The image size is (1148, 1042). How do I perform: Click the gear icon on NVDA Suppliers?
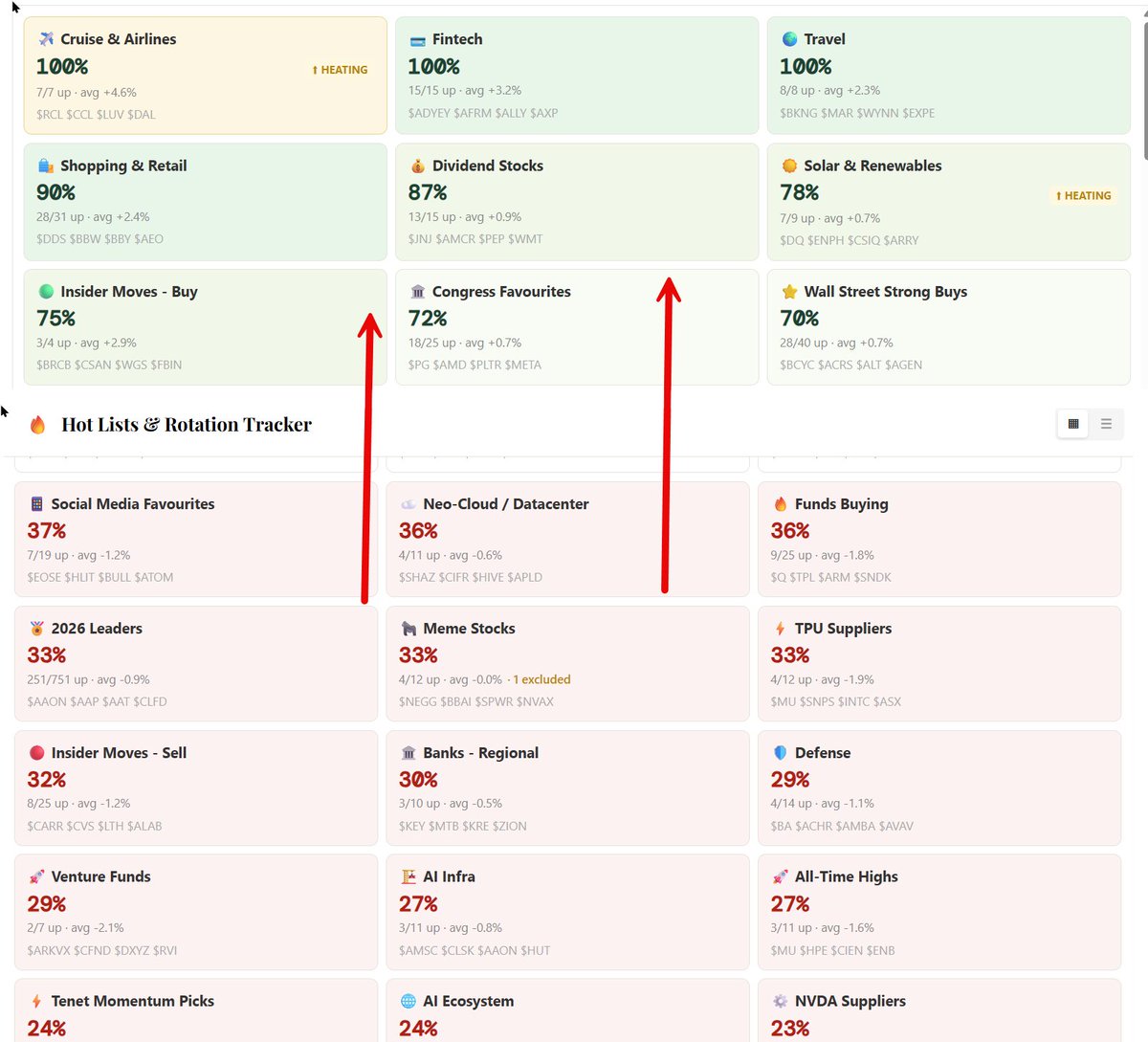click(x=780, y=1001)
